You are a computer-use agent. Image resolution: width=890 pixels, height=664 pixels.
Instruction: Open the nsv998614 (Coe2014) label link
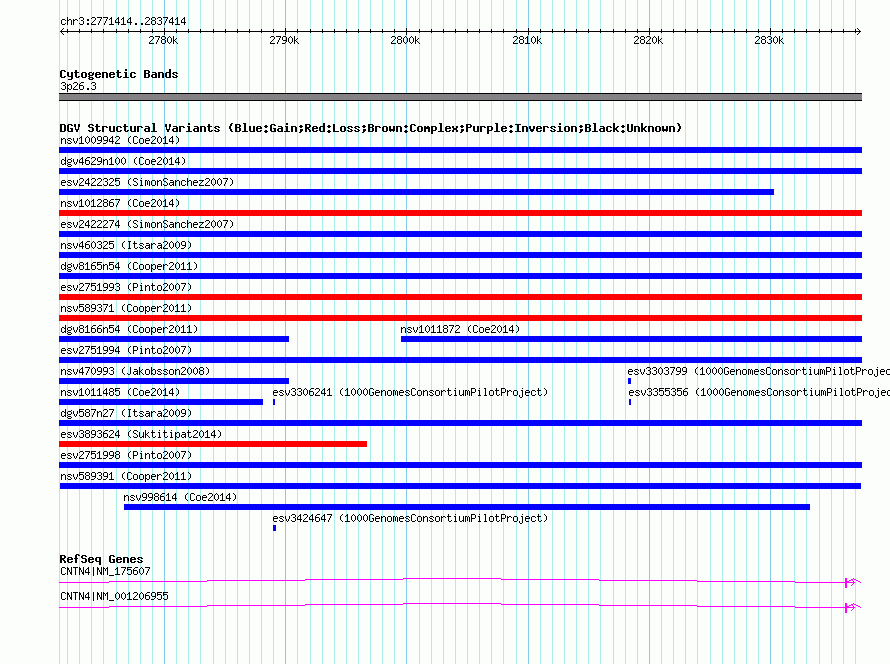tap(180, 497)
